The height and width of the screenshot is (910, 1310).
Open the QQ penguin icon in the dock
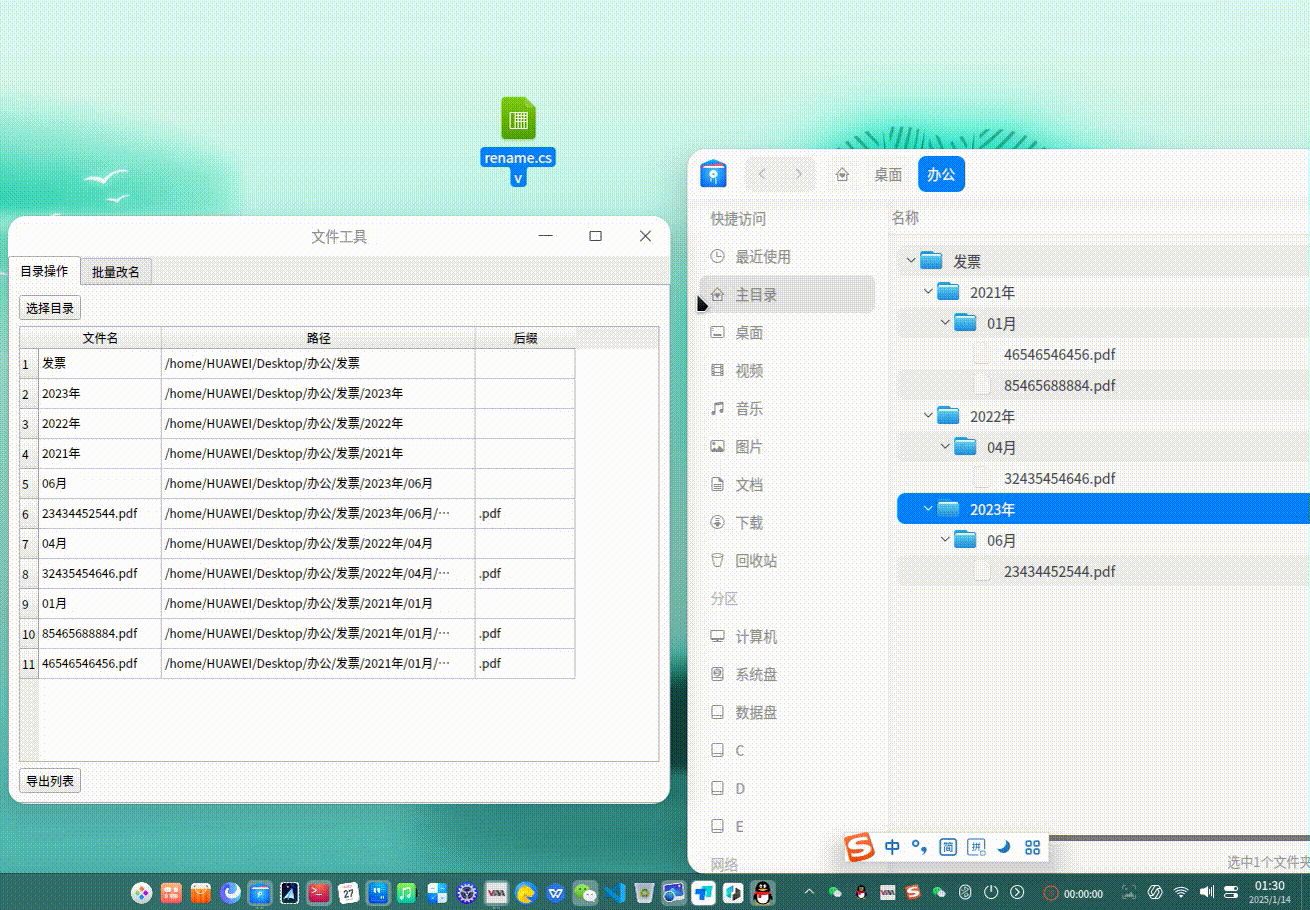pos(761,892)
